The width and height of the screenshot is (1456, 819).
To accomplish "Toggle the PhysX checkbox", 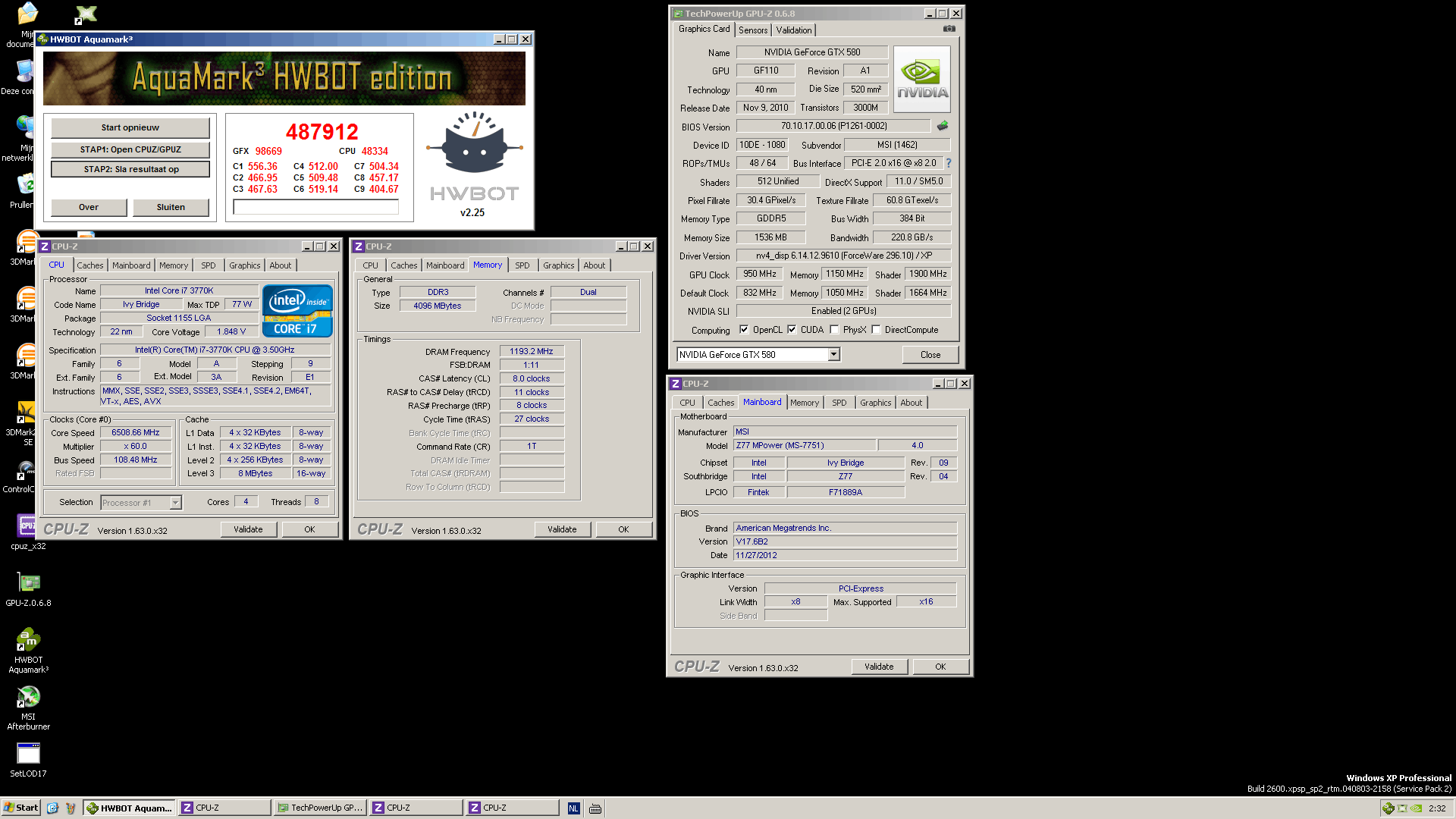I will (834, 330).
